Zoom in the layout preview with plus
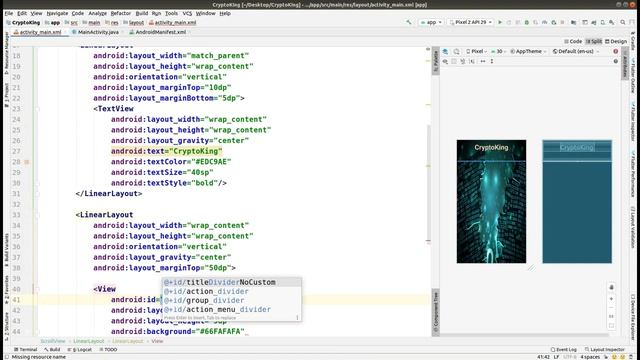Image resolution: width=640 pixels, height=360 pixels. tap(611, 299)
